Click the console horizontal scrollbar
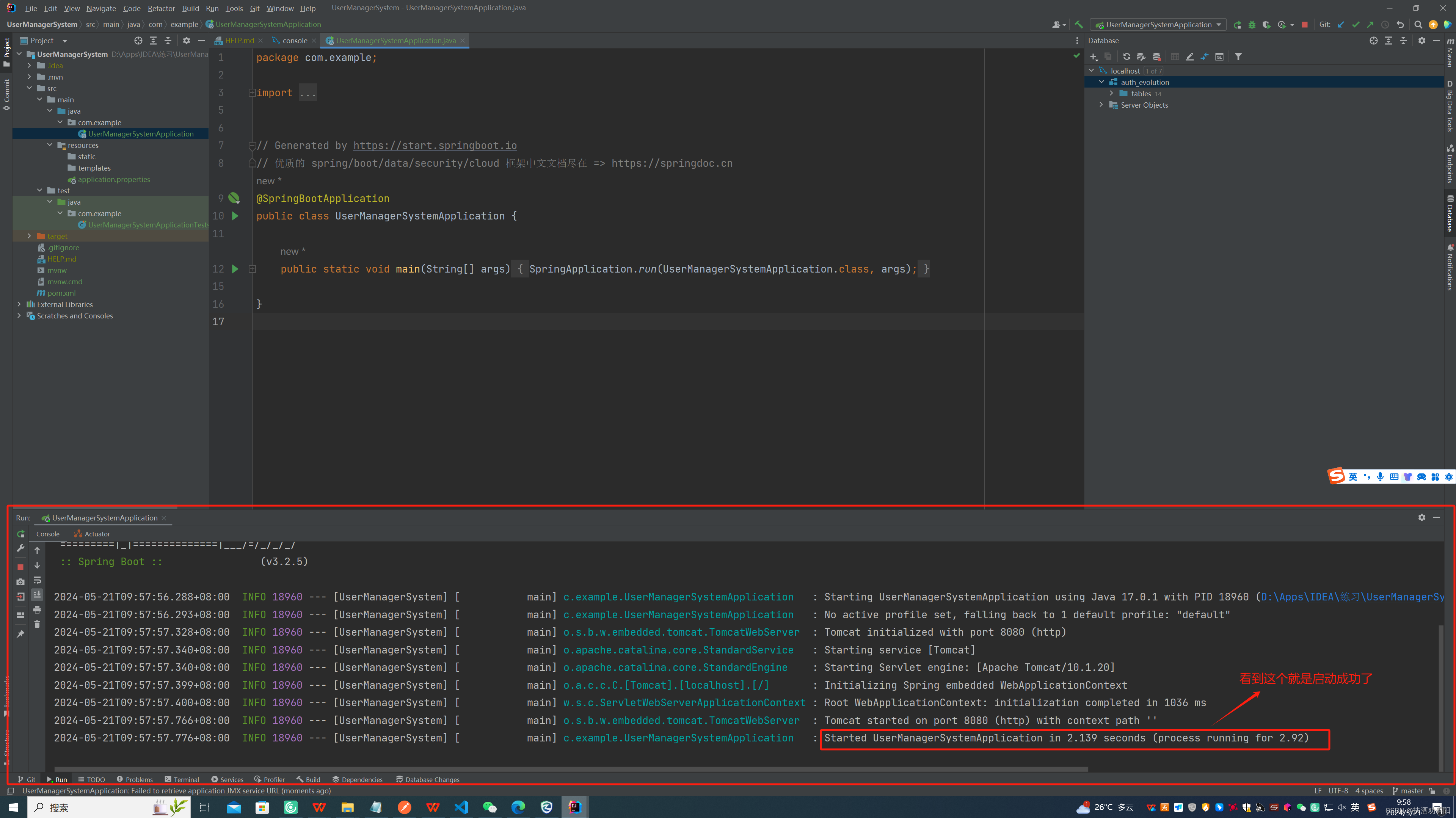 point(571,769)
